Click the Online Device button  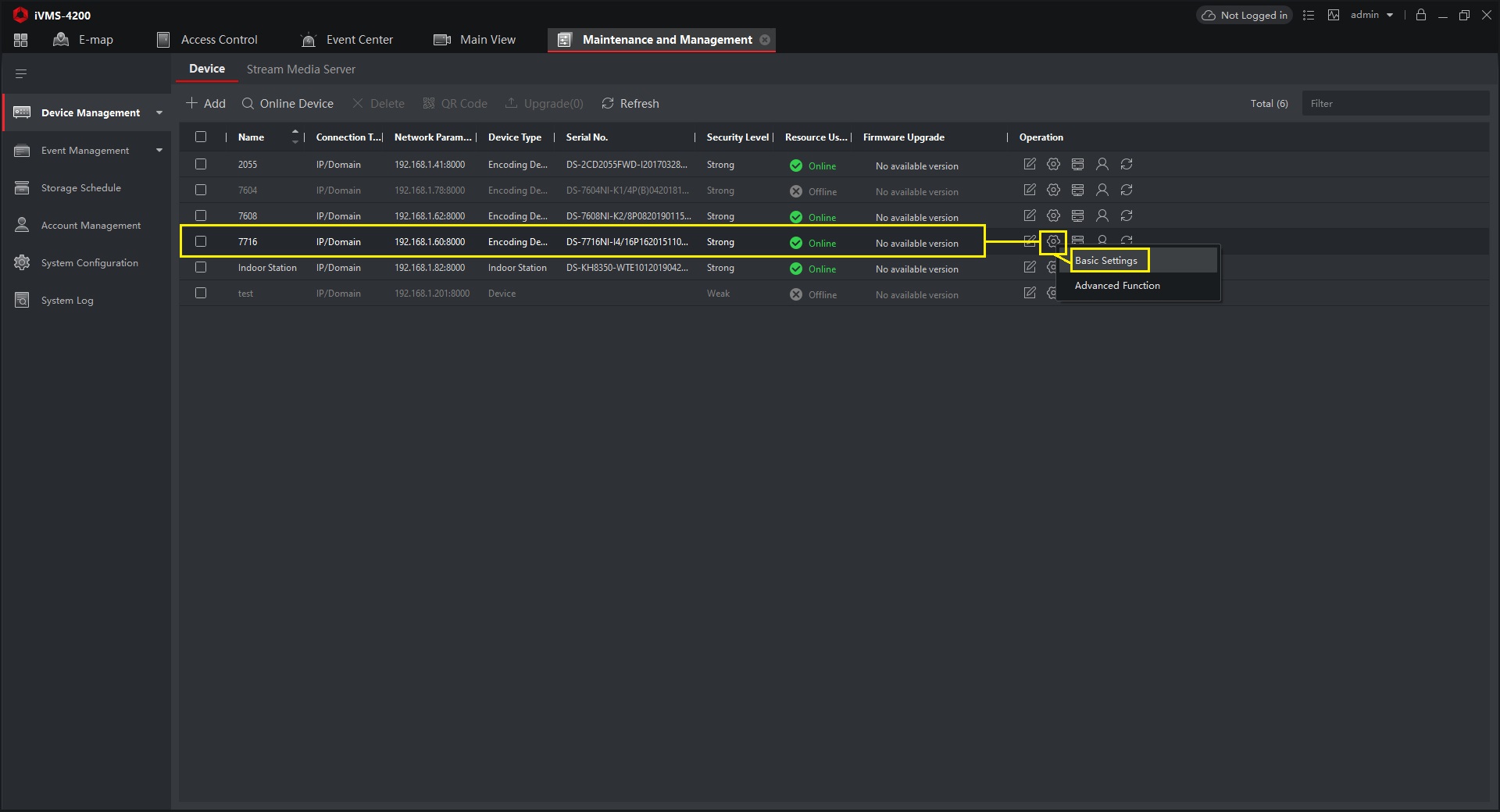click(287, 104)
